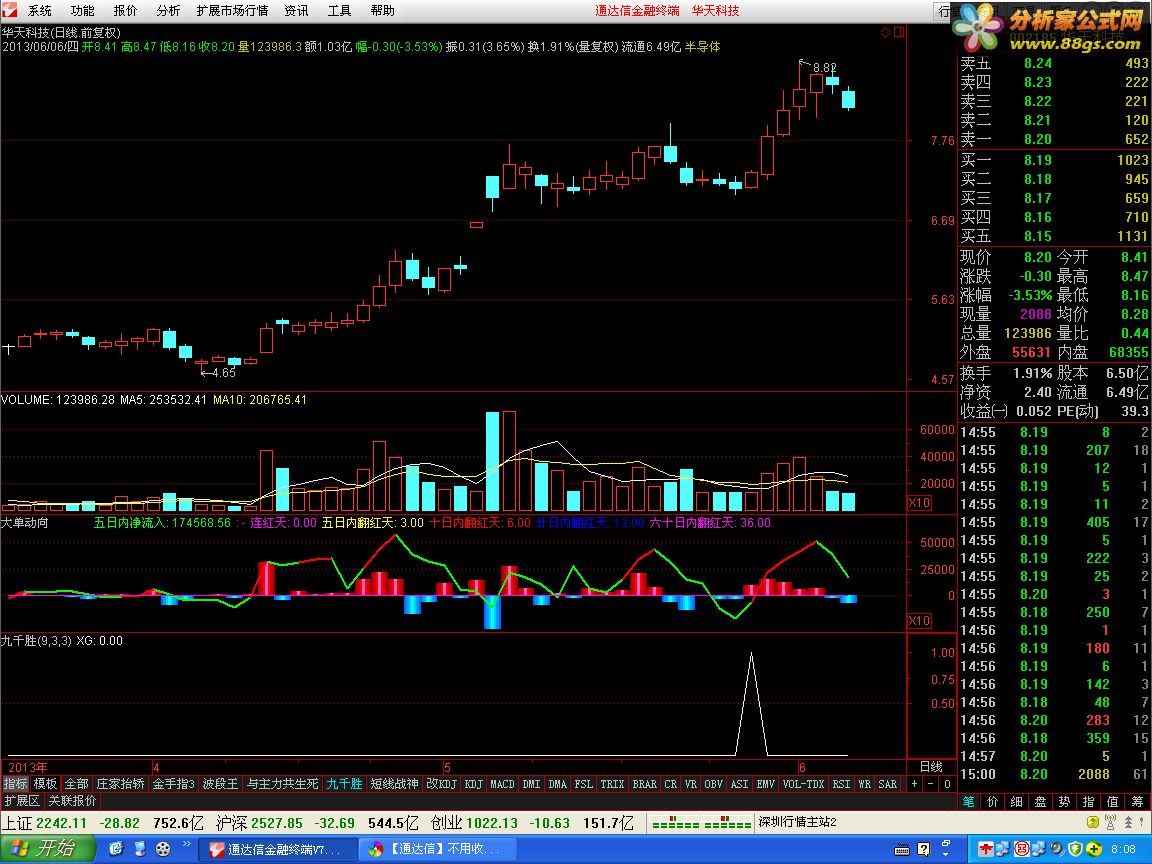The width and height of the screenshot is (1152, 864).
Task: Click the speaker volume tray icon
Action: [1056, 849]
